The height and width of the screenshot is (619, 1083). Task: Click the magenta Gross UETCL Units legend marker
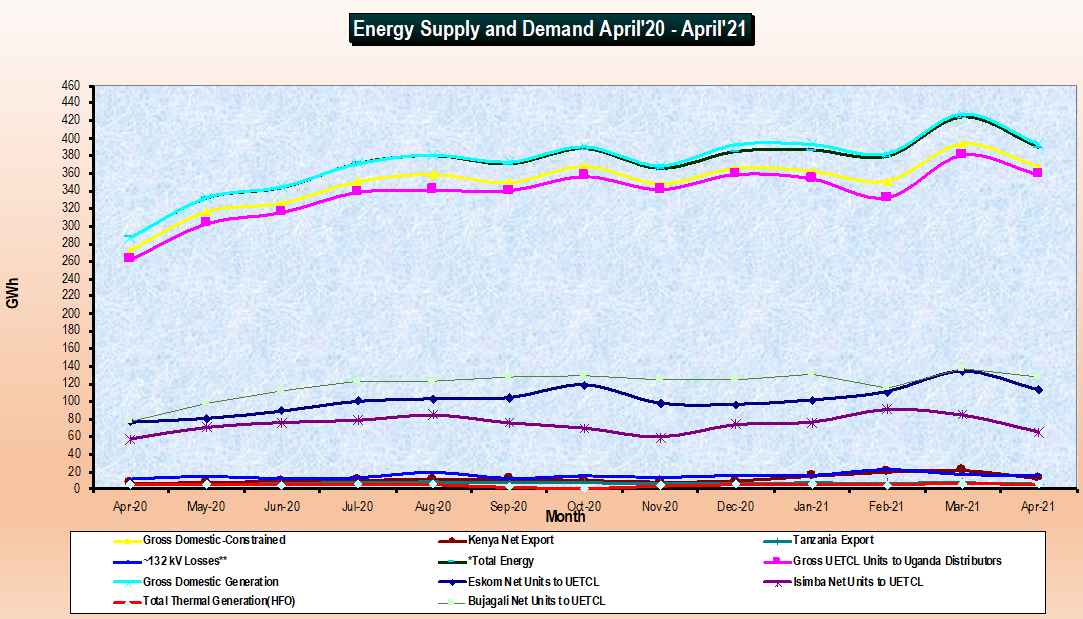point(777,561)
